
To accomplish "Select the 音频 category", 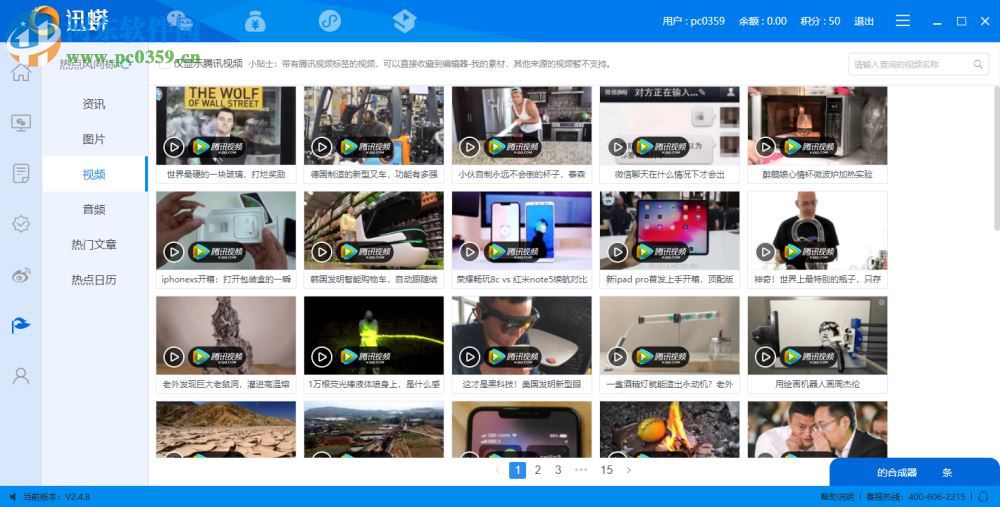I will (94, 209).
